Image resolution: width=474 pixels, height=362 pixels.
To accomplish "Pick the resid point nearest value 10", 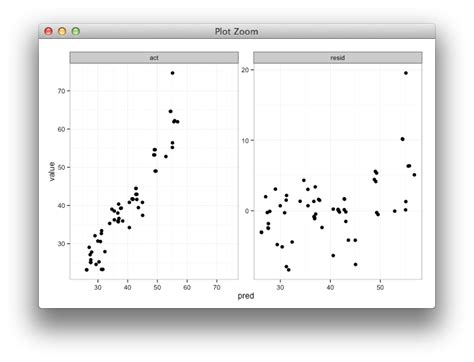I will (402, 139).
